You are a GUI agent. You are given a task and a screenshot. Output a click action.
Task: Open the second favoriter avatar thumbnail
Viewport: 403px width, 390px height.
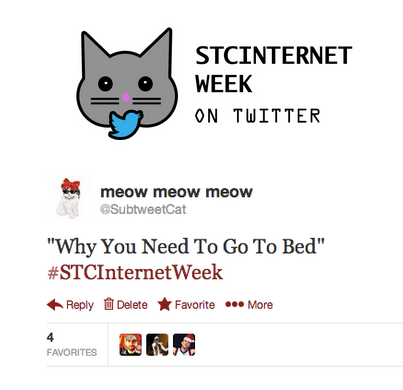click(x=157, y=345)
